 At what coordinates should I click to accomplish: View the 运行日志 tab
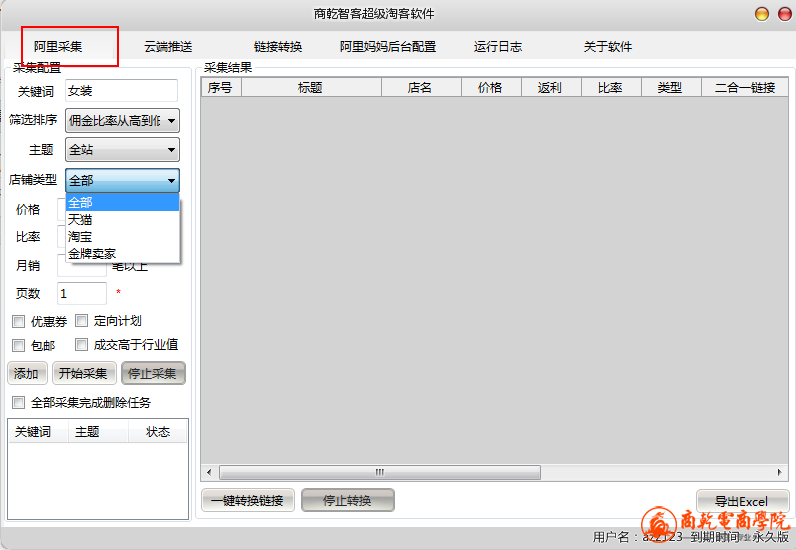point(498,47)
